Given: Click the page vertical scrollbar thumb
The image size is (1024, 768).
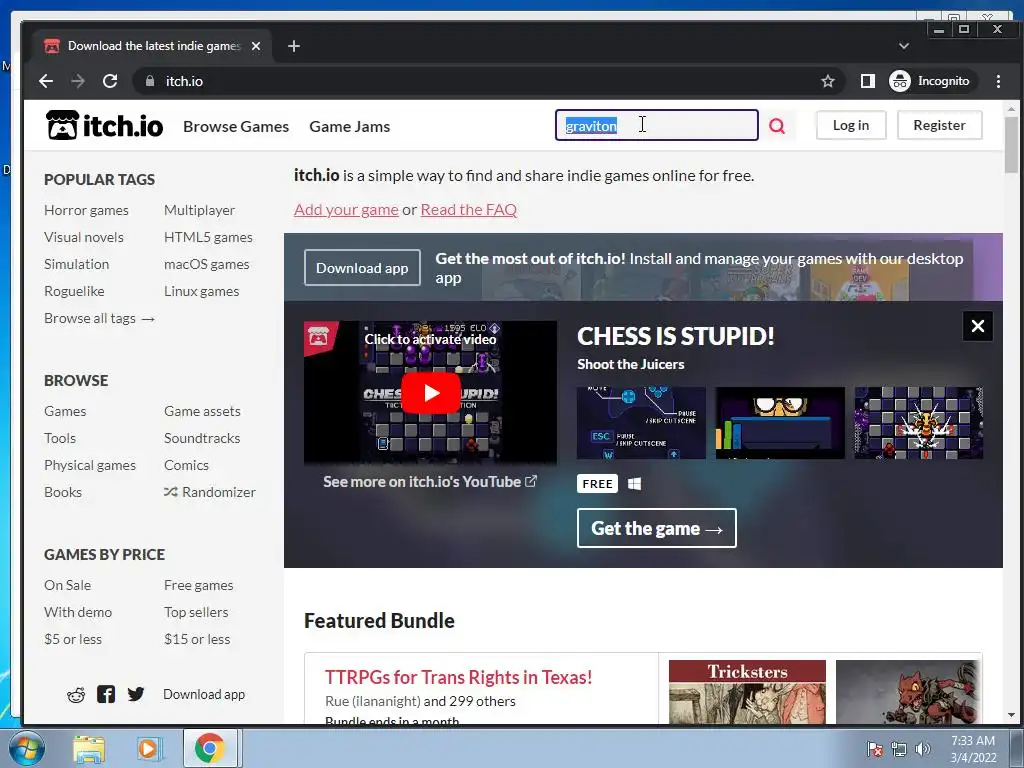Looking at the screenshot, I should (x=1011, y=145).
